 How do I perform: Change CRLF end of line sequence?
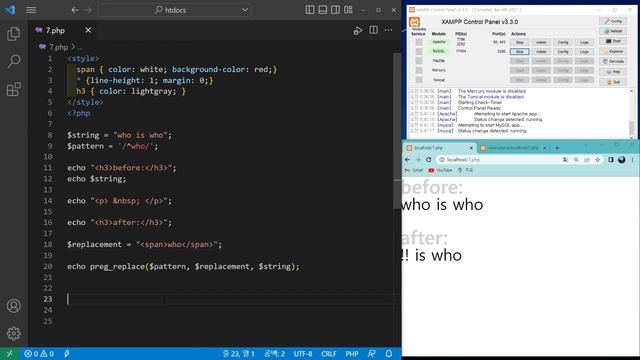329,353
